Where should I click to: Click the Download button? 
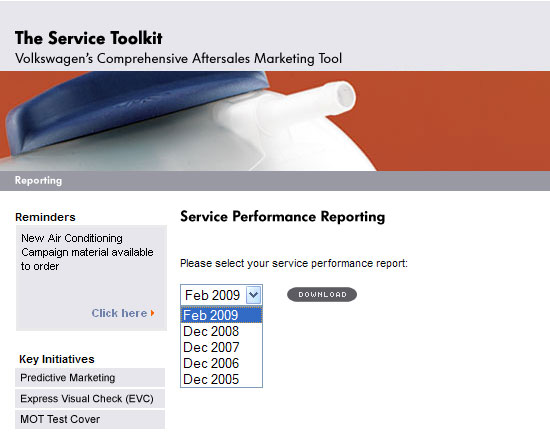tap(322, 295)
